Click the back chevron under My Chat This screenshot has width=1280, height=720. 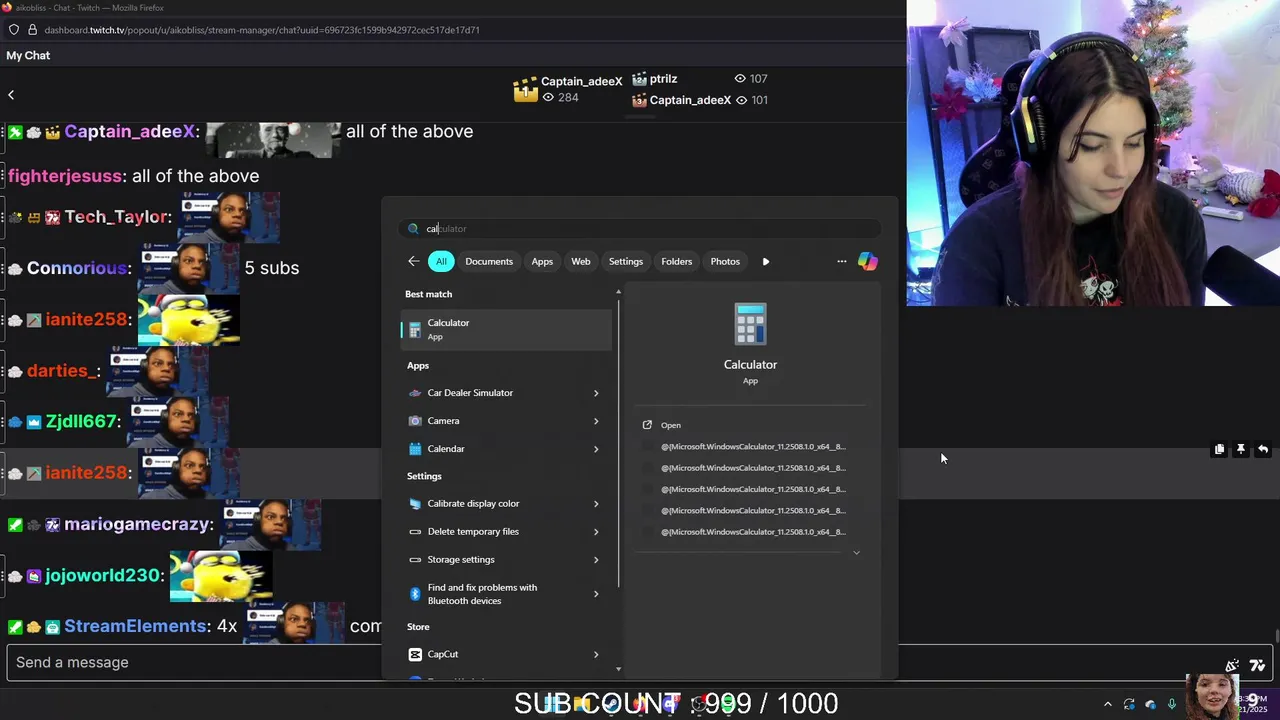(x=11, y=95)
